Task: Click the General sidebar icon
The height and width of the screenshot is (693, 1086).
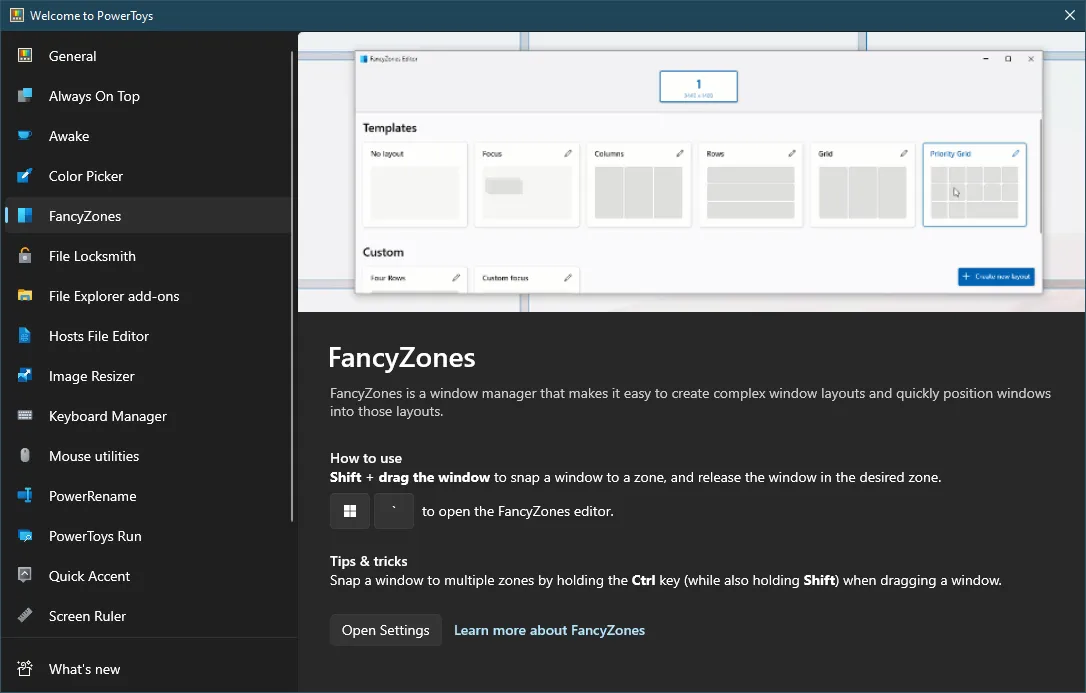Action: point(26,56)
